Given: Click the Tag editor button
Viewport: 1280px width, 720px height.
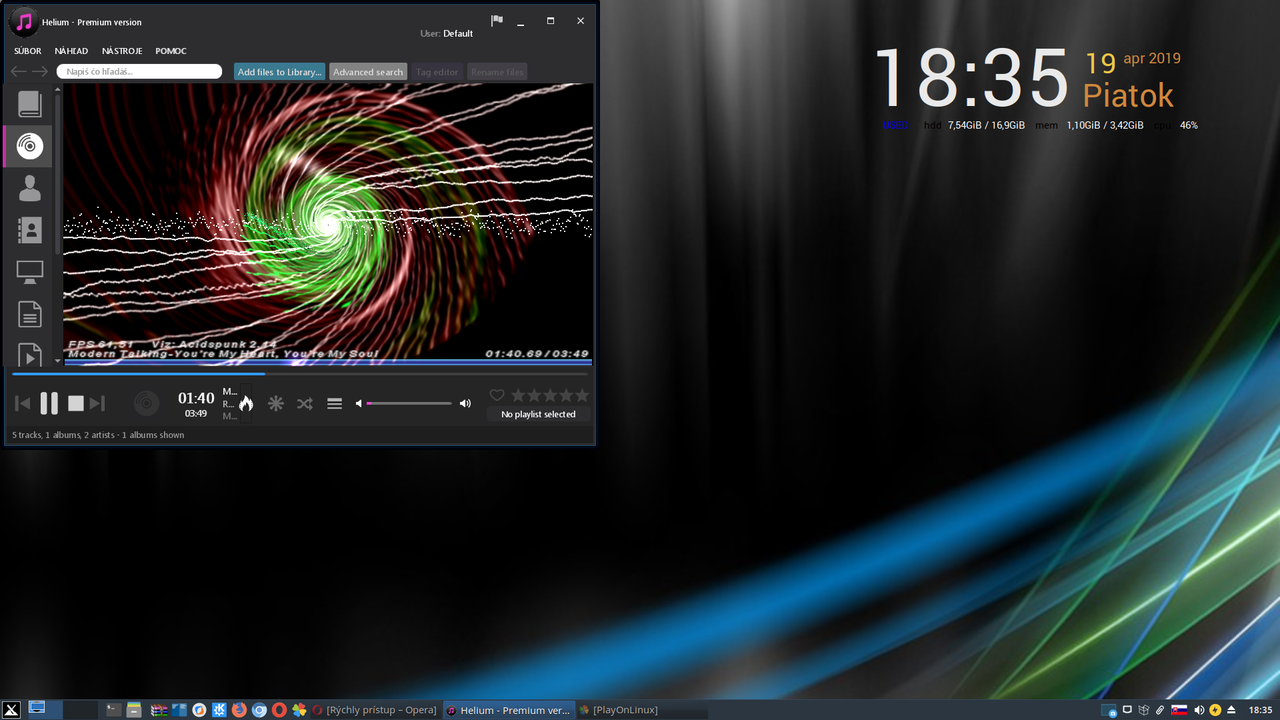Looking at the screenshot, I should pyautogui.click(x=437, y=72).
